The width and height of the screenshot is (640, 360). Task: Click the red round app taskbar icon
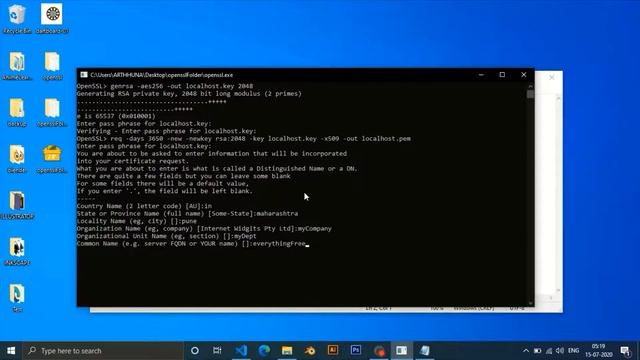(x=379, y=350)
